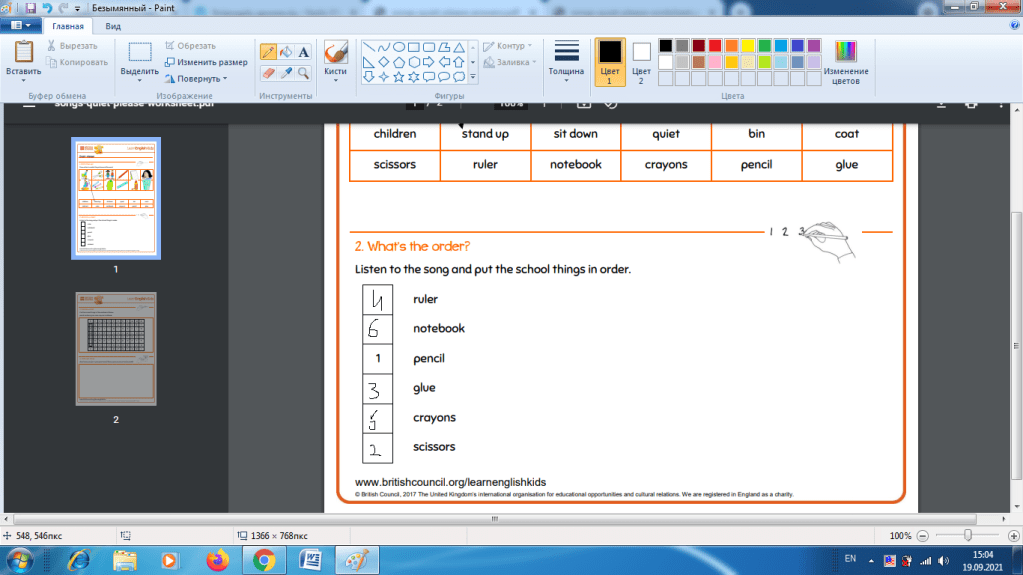Pick the red color swatch in palette

[715, 46]
